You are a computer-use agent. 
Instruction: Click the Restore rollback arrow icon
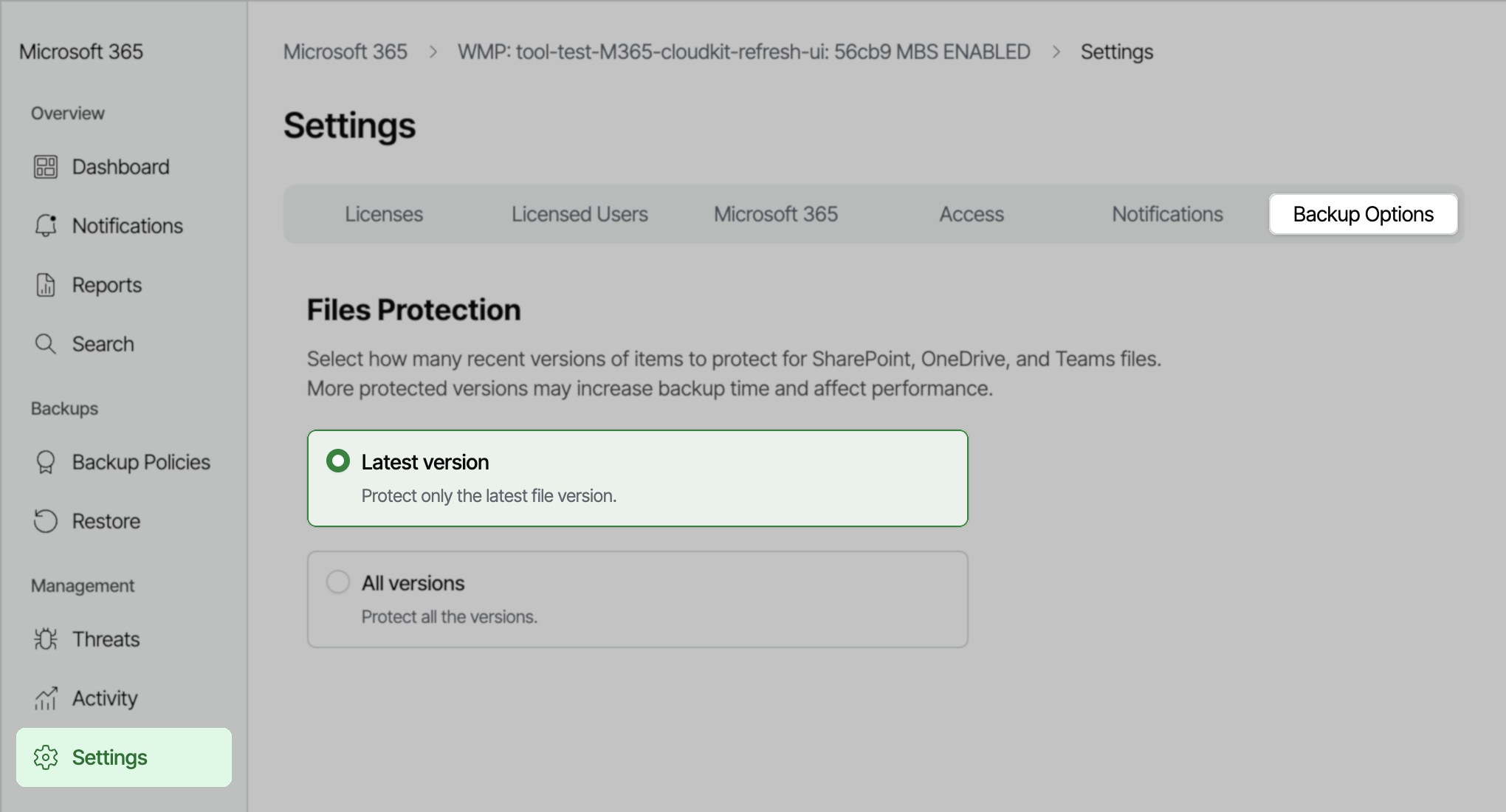[x=46, y=520]
